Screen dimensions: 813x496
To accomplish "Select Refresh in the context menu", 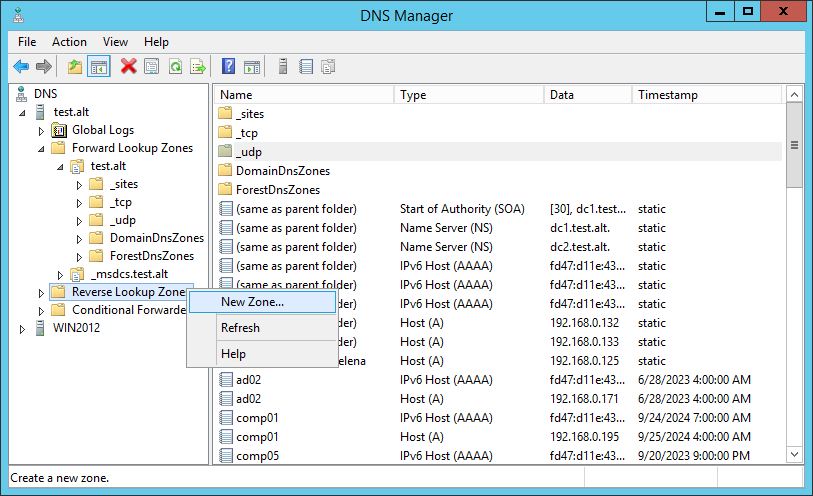I will point(240,328).
